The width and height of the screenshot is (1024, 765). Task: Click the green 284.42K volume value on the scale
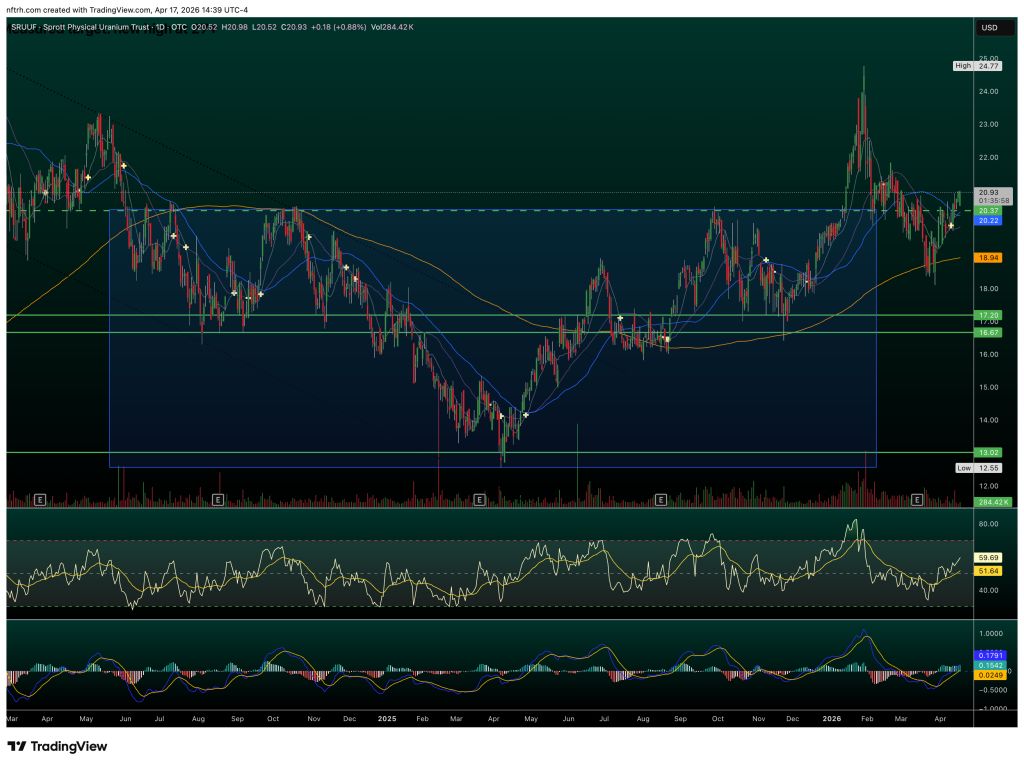(991, 504)
